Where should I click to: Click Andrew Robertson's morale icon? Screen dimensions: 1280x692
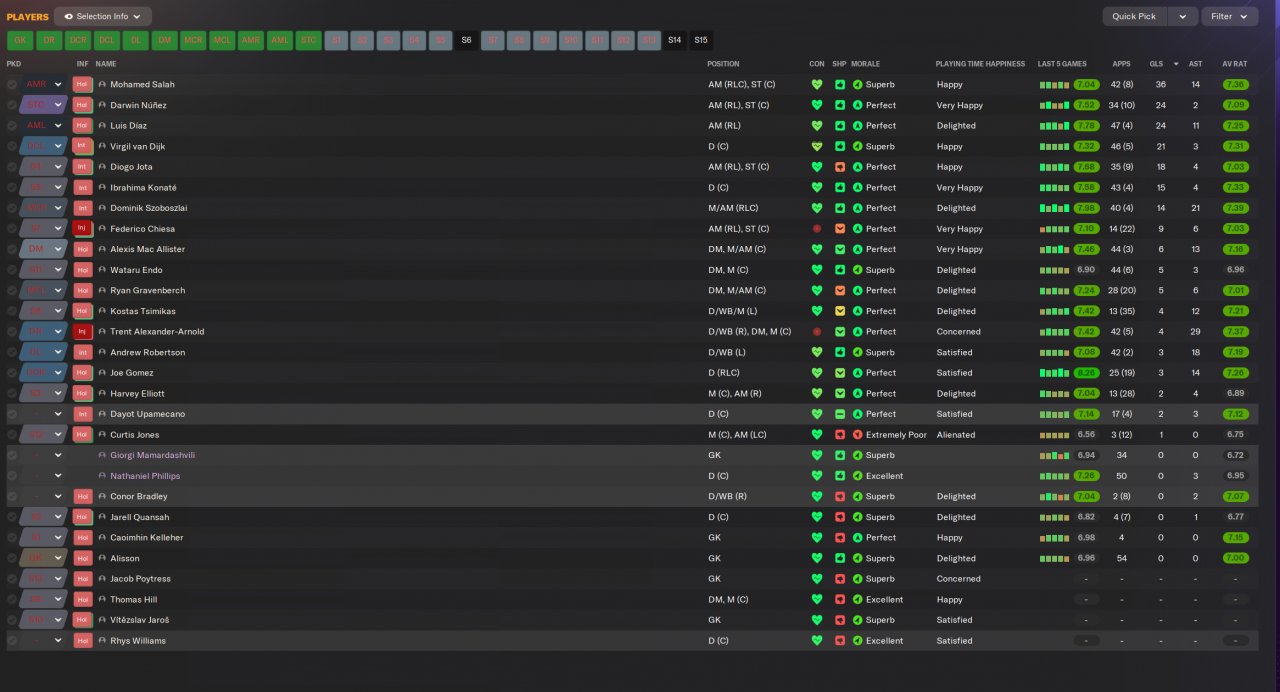[857, 352]
